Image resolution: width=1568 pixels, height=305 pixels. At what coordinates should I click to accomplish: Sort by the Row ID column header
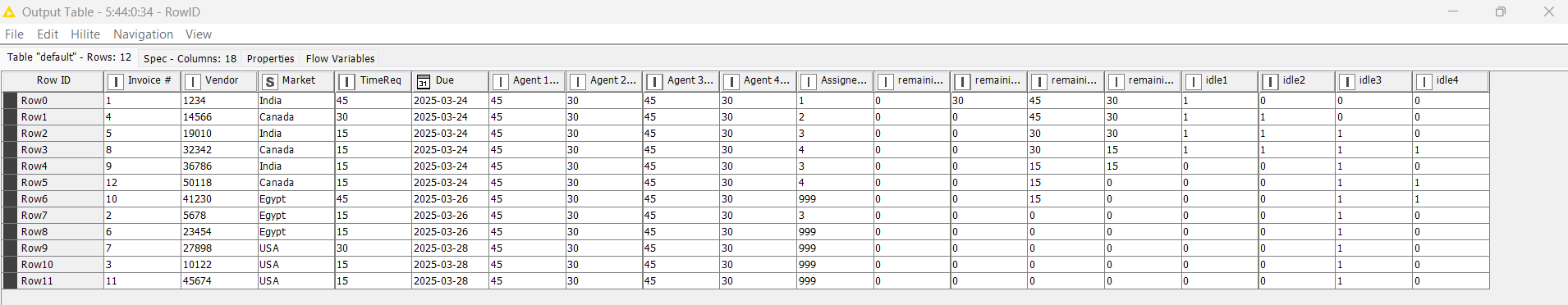pos(53,80)
